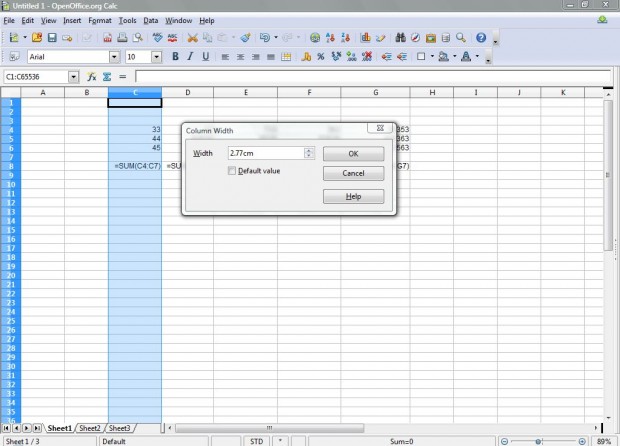The width and height of the screenshot is (620, 446).
Task: Click the Italic formatting icon
Action: point(189,57)
